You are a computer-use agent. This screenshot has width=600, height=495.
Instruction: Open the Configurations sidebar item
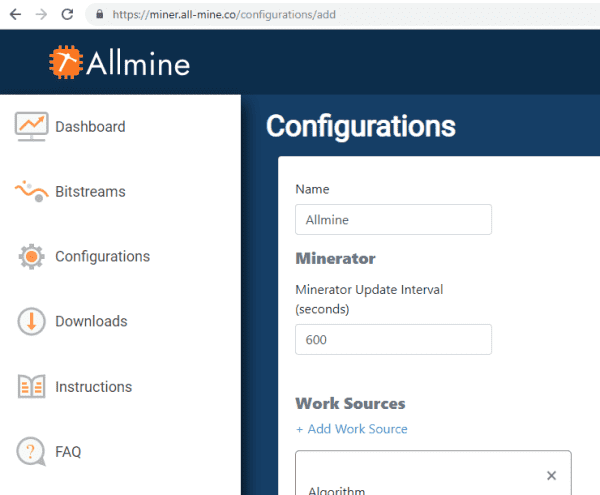pyautogui.click(x=103, y=257)
